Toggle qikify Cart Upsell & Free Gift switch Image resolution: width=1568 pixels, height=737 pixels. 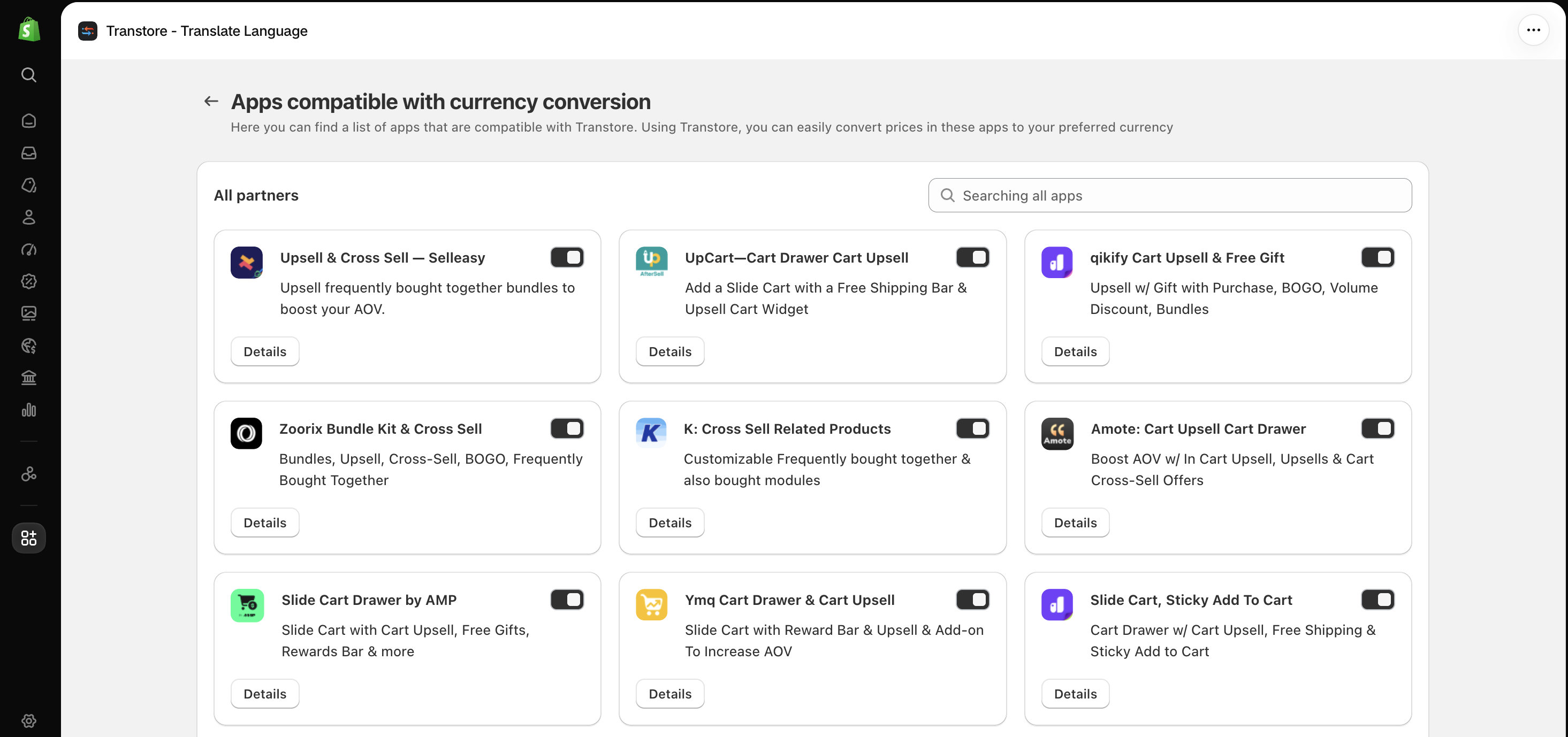click(1377, 257)
